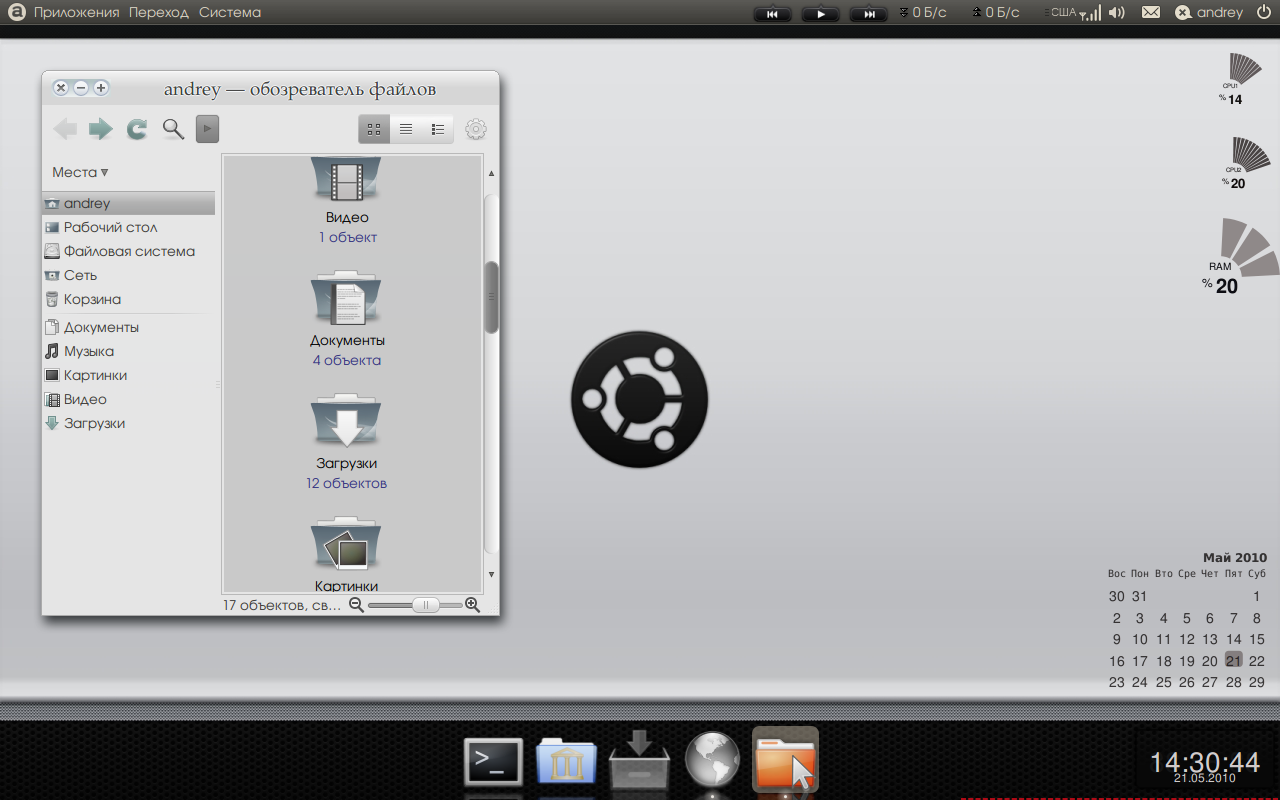Click the CPU1 usage gauge

click(1241, 79)
